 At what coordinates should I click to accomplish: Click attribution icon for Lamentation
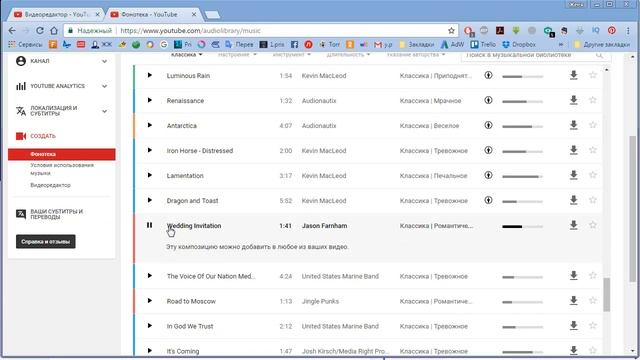(488, 175)
